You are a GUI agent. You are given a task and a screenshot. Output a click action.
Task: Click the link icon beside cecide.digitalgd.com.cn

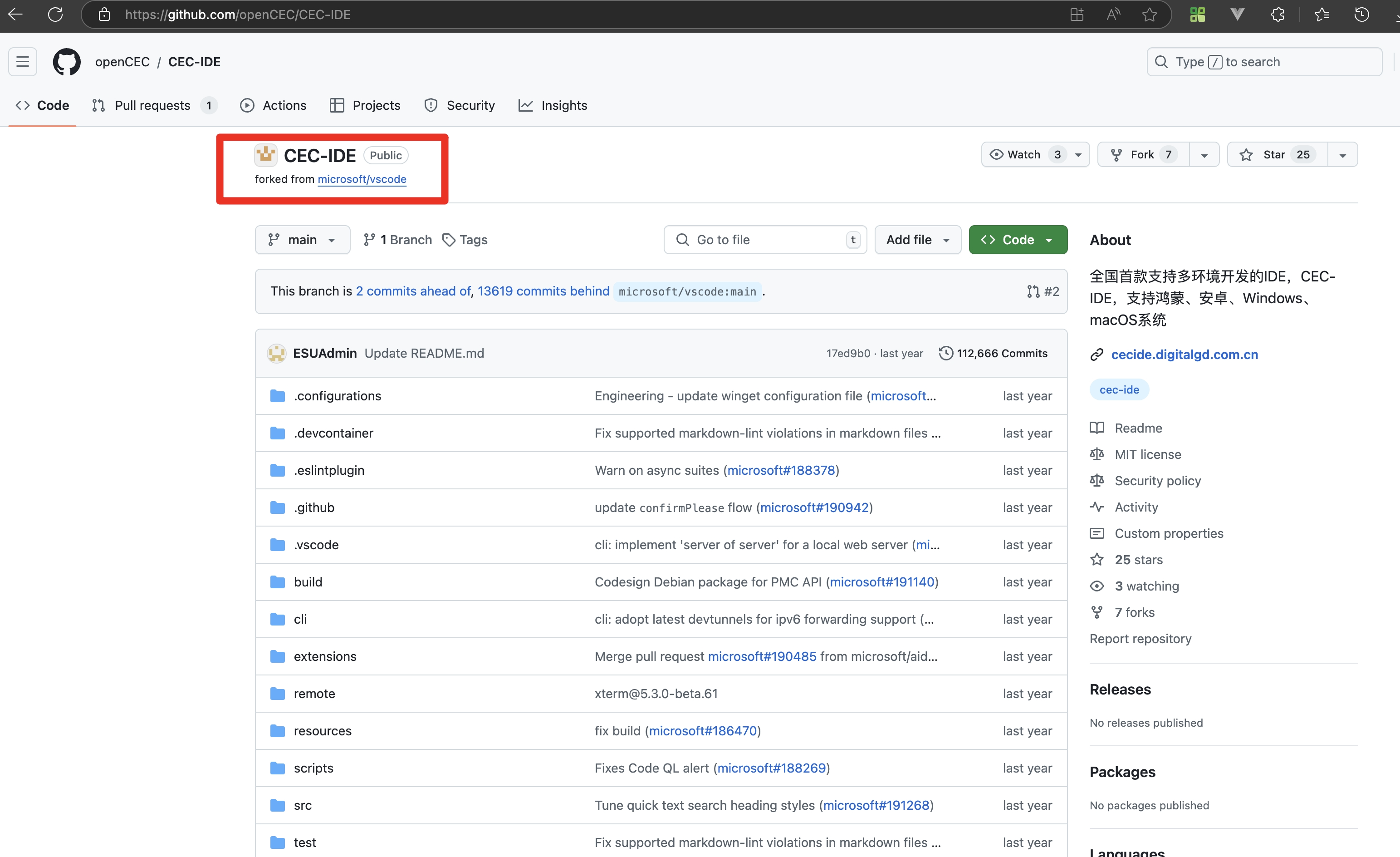coord(1097,355)
